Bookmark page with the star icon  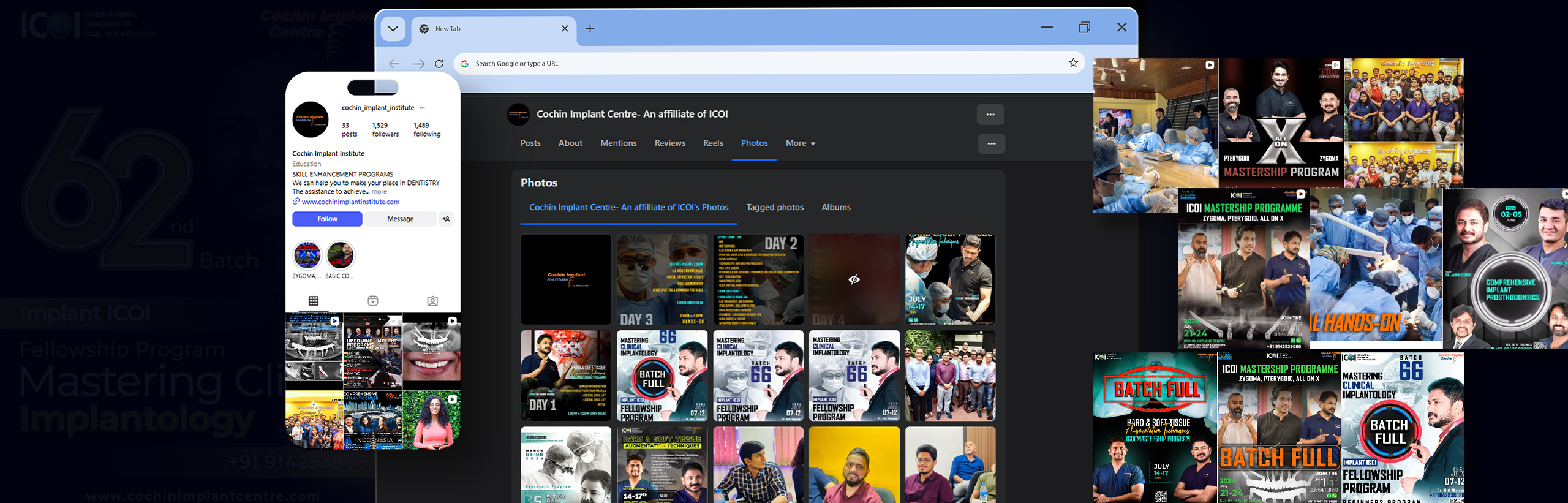(1073, 63)
